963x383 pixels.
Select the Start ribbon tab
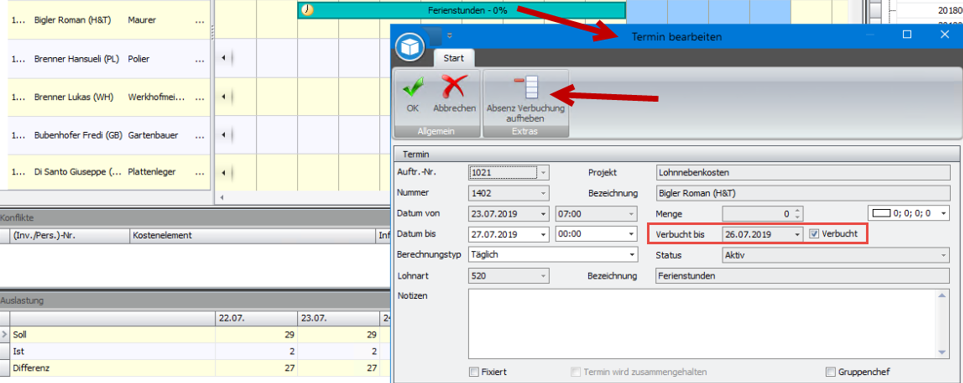[x=453, y=58]
